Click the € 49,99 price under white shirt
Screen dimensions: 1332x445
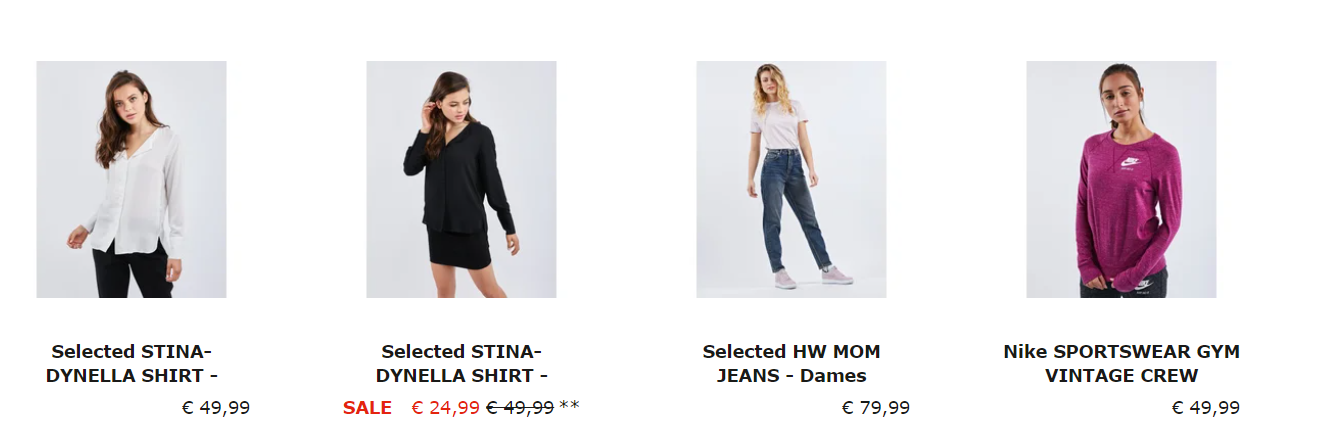(x=215, y=408)
